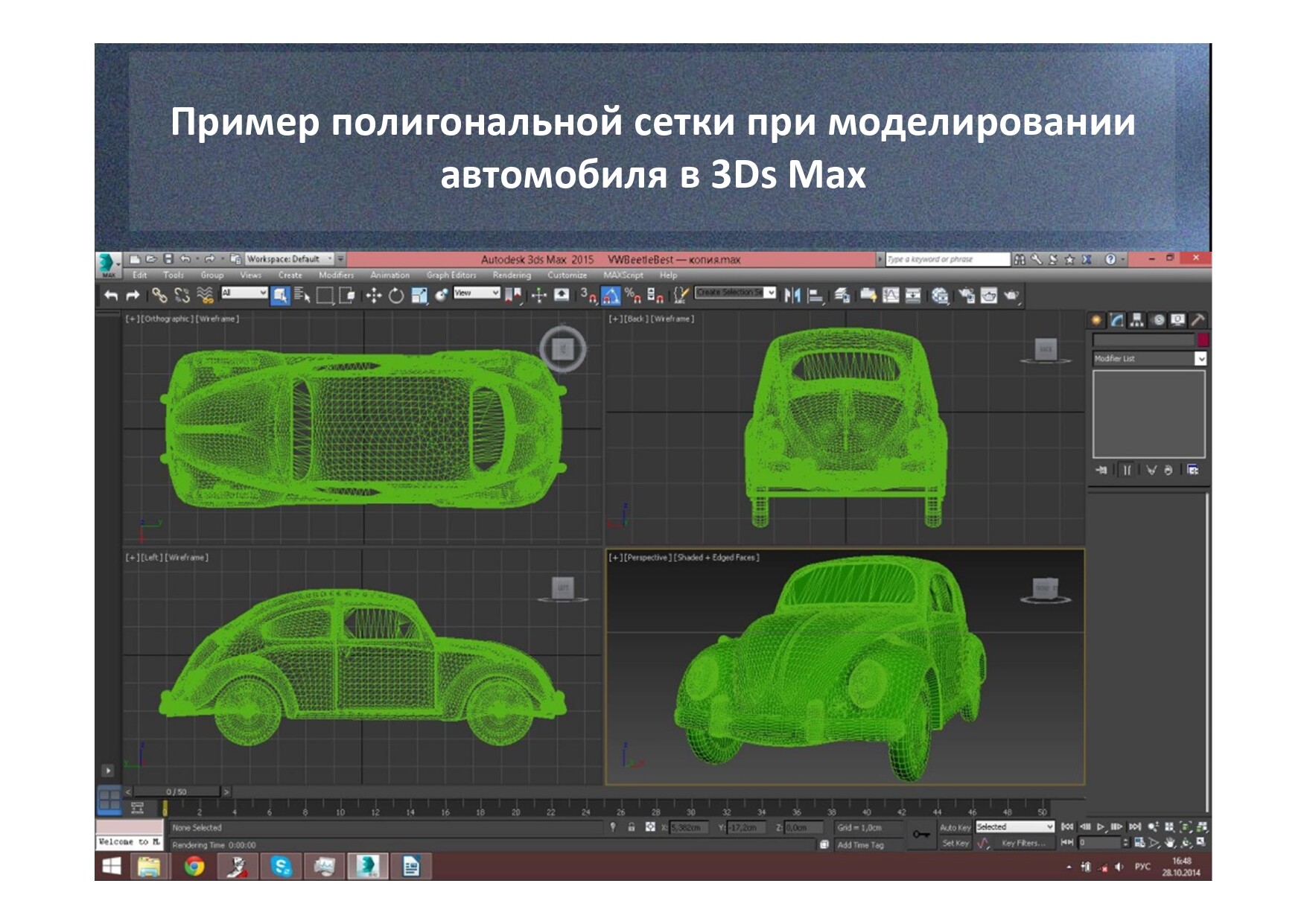Activate the Bind to Space Warp tool
1307x924 pixels.
pyautogui.click(x=205, y=296)
